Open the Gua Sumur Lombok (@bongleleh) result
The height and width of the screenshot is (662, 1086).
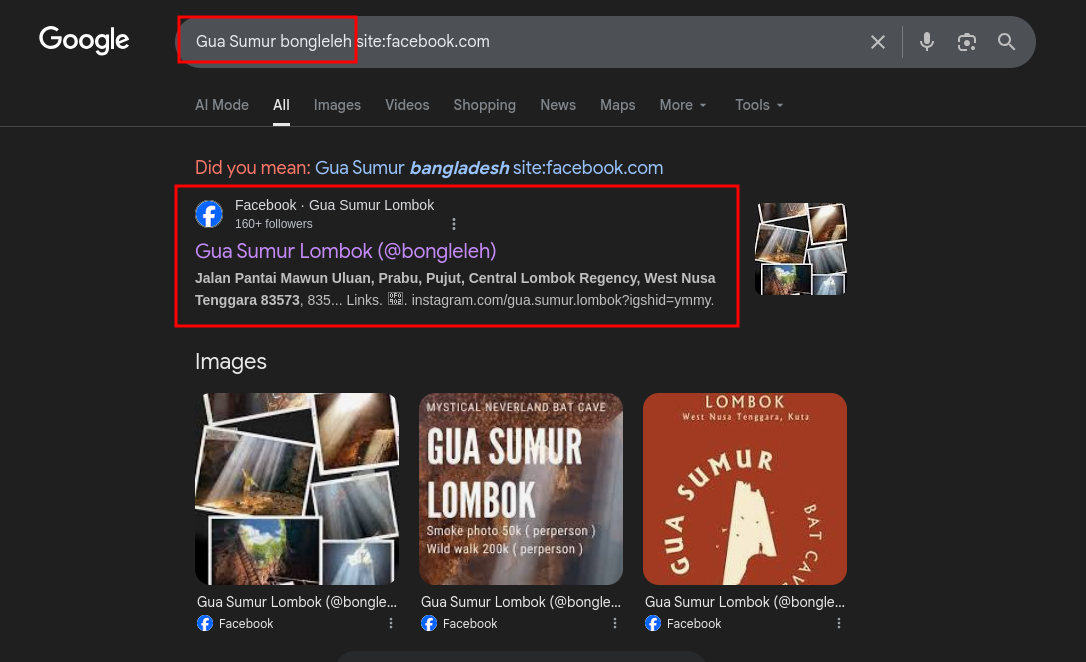[x=345, y=251]
